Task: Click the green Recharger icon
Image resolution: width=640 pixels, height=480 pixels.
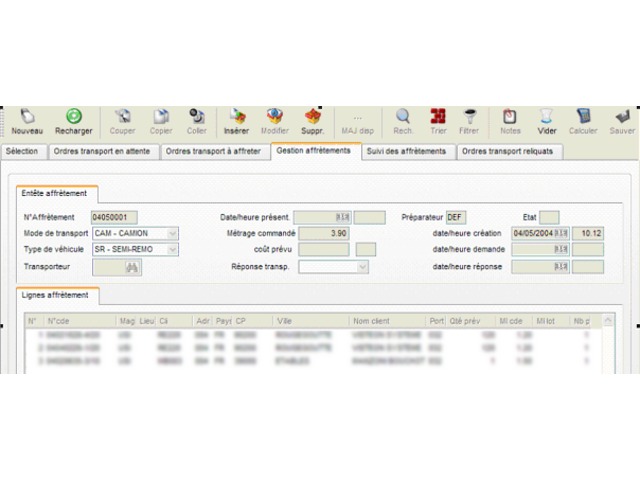Action: tap(74, 117)
